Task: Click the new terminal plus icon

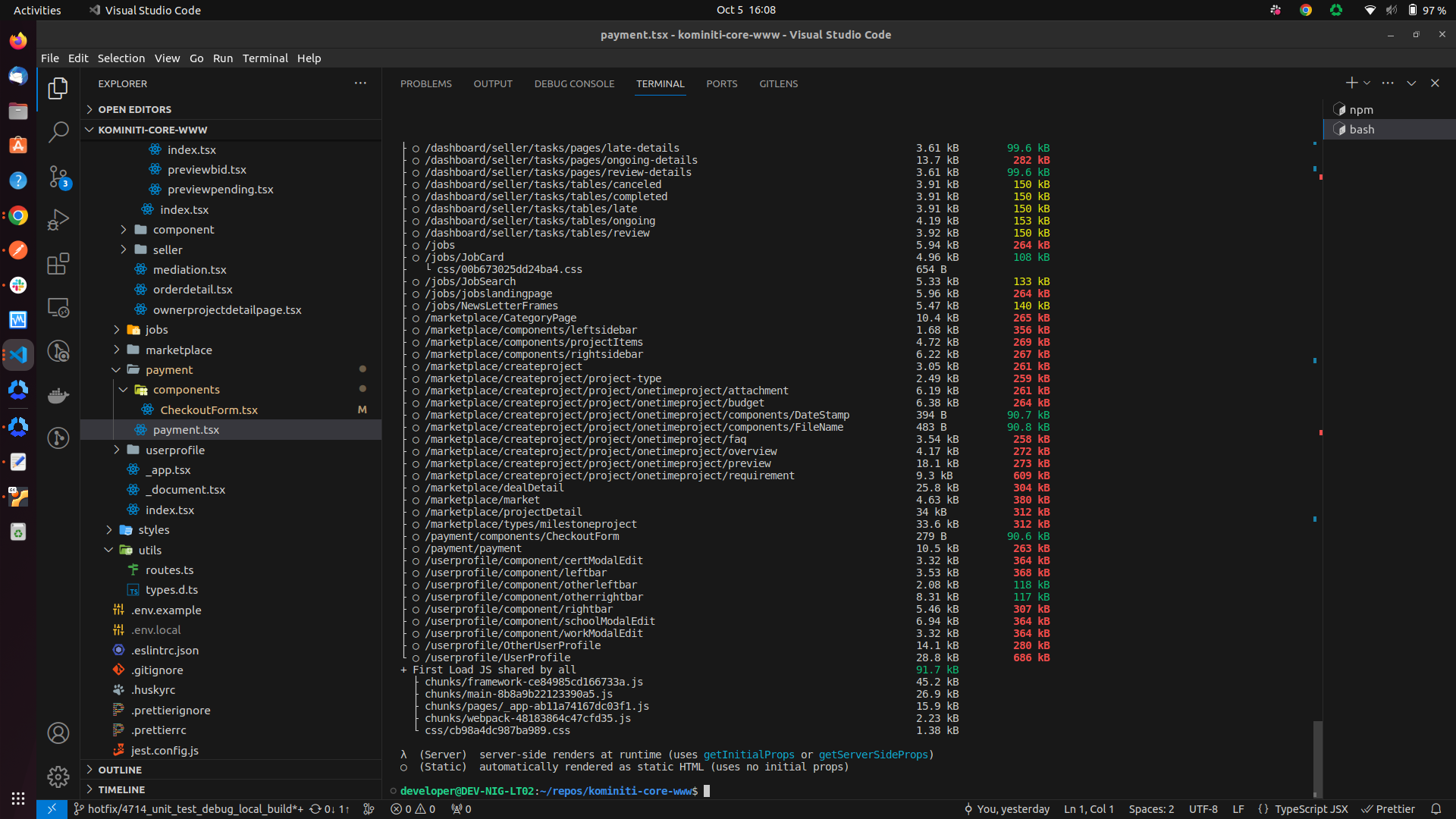Action: pos(1351,83)
